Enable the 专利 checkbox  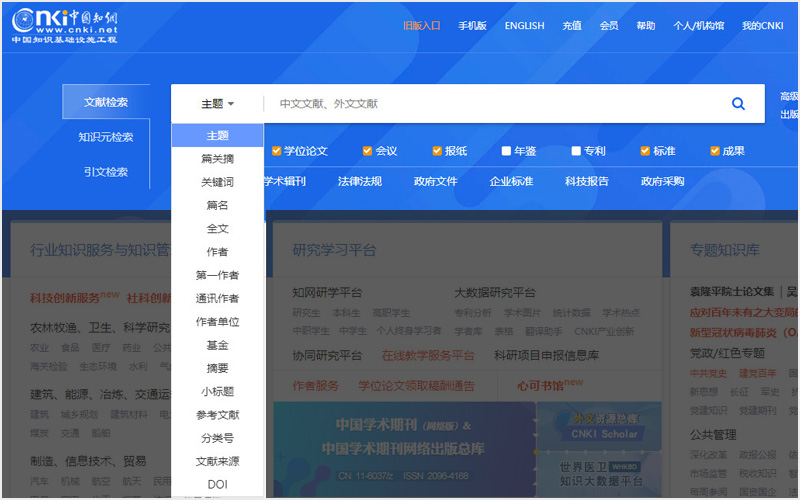coord(576,151)
